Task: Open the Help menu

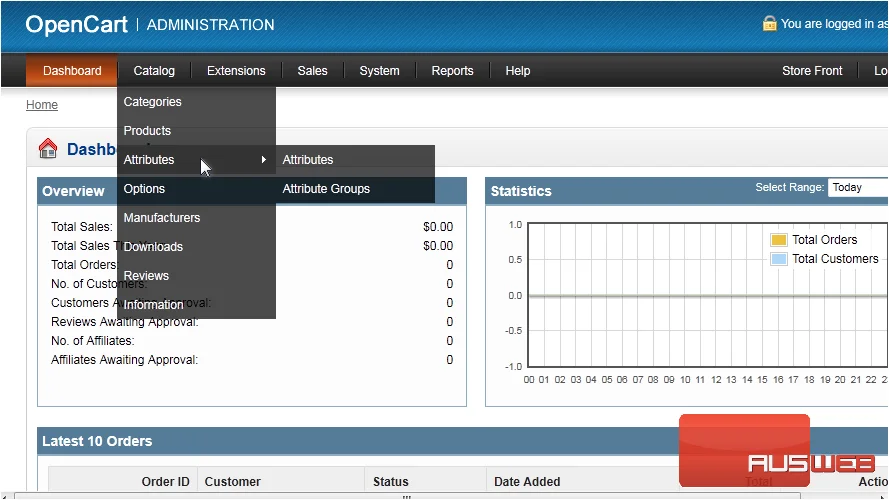Action: pos(518,71)
